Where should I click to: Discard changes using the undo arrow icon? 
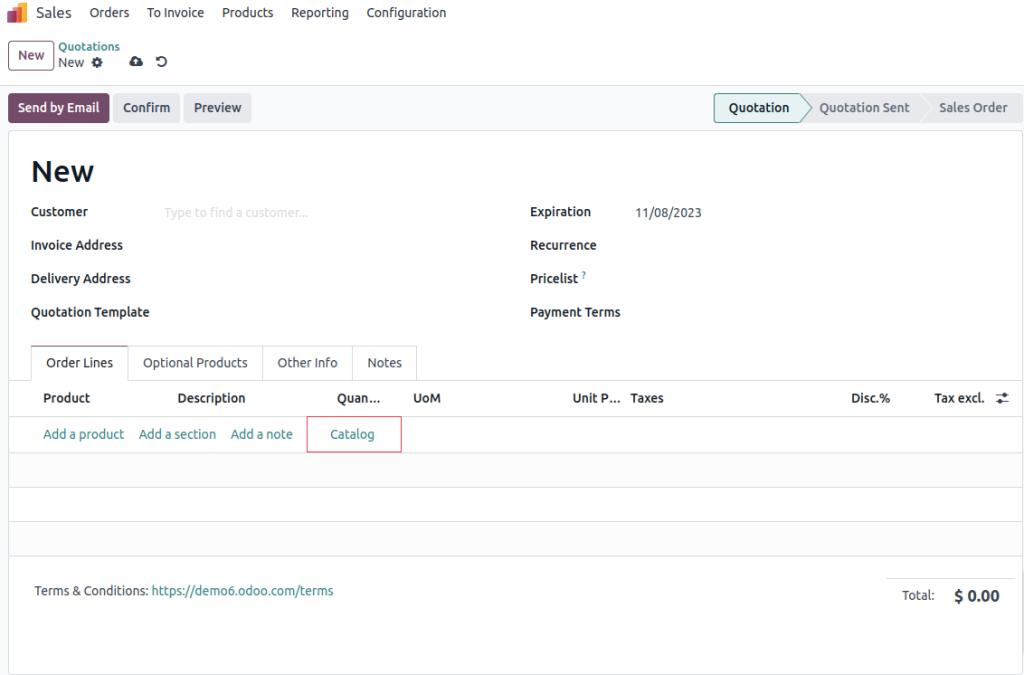160,62
